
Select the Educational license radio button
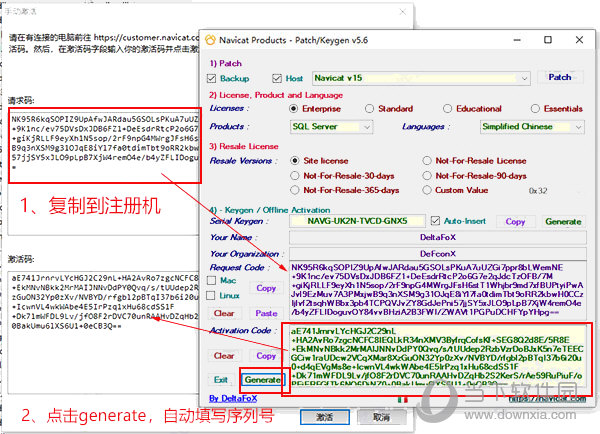pos(447,109)
